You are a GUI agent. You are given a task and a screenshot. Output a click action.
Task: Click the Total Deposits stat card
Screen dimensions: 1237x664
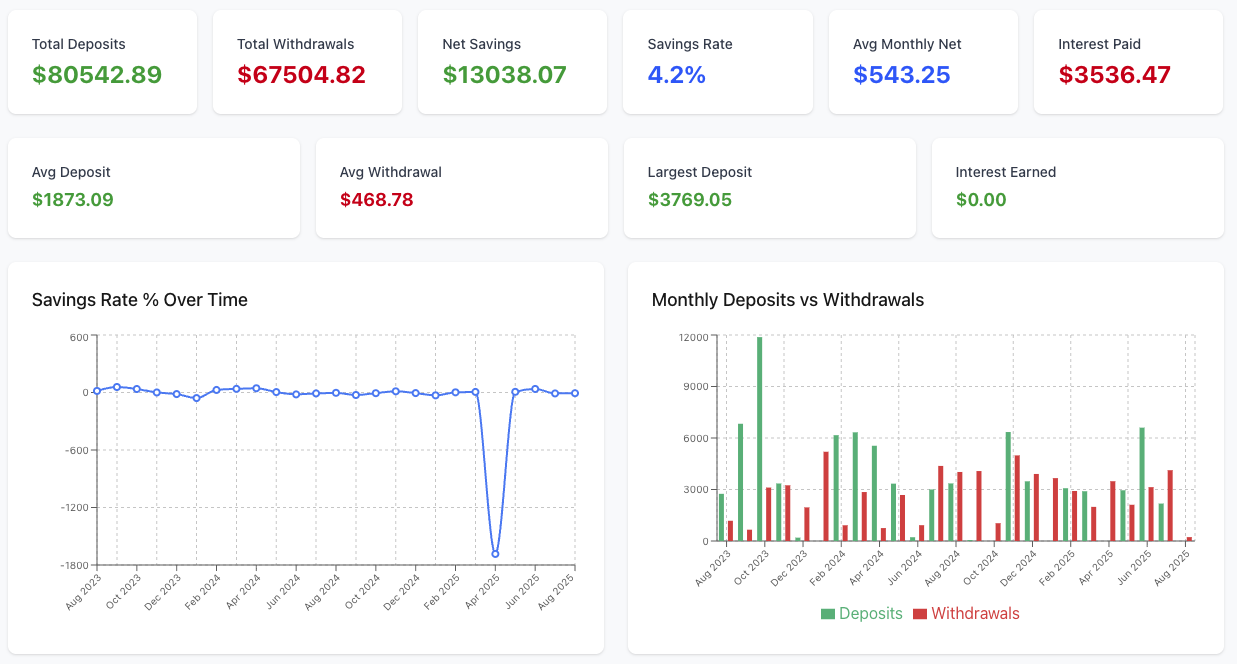pyautogui.click(x=102, y=61)
